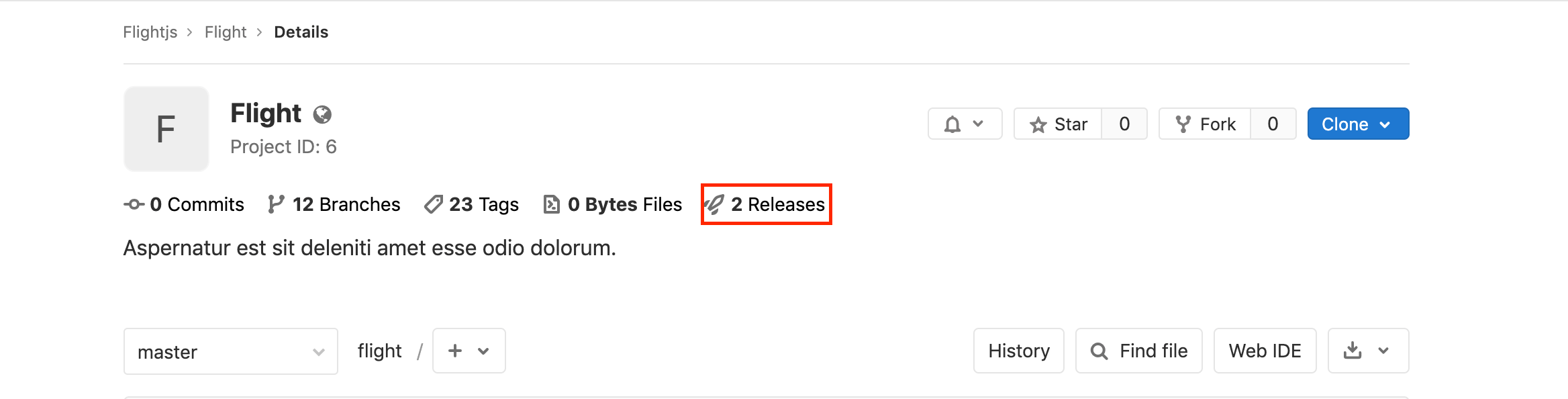This screenshot has height=399, width=1568.
Task: Click the files icon beside 0 Bytes Files
Action: [551, 204]
